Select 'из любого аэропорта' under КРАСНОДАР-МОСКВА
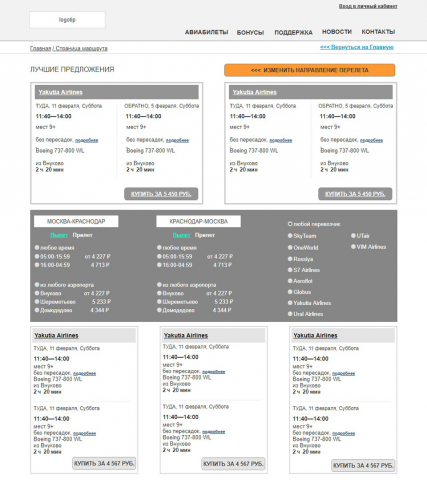This screenshot has width=427, height=480. pyautogui.click(x=187, y=285)
